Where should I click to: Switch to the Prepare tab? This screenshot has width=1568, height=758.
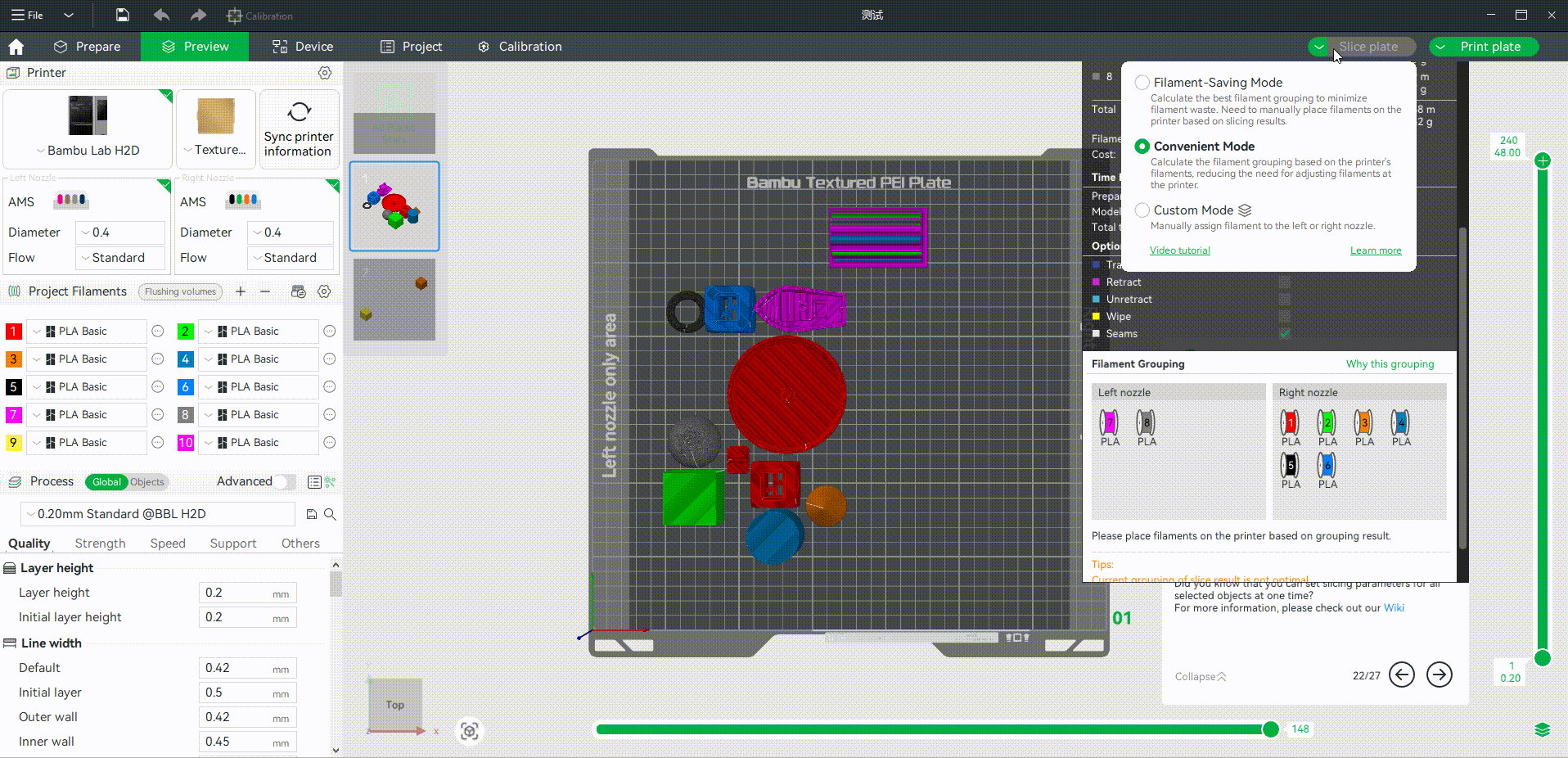87,47
